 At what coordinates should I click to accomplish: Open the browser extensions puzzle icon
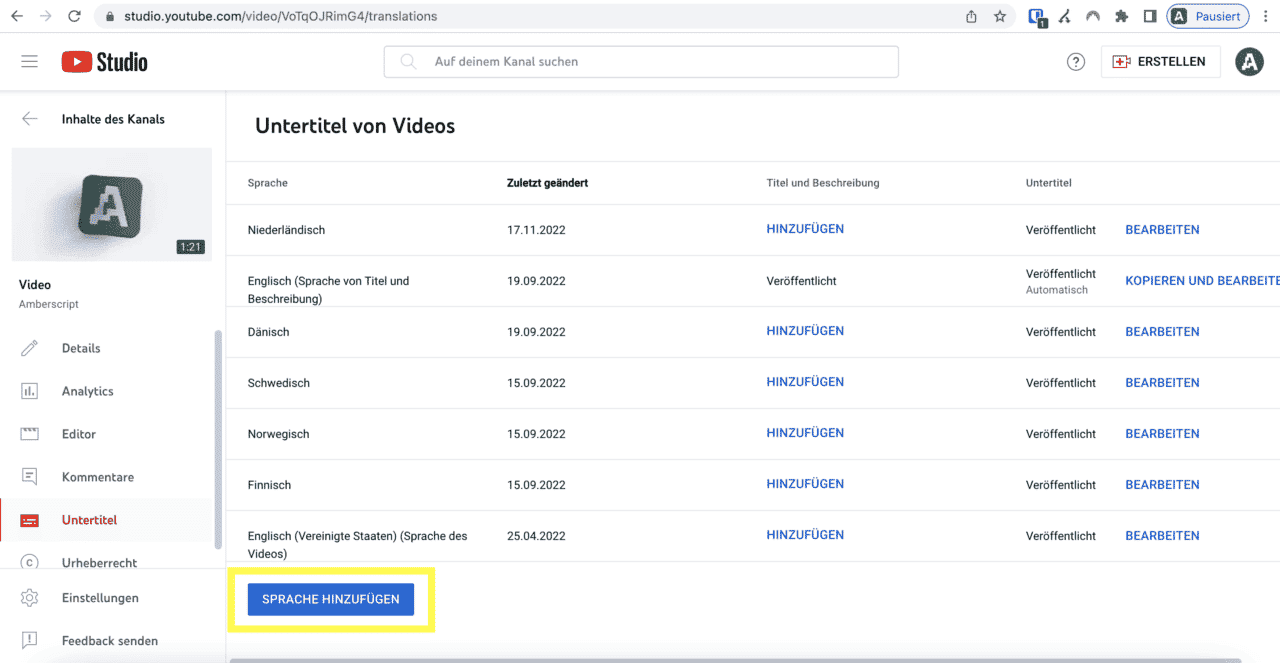click(x=1122, y=16)
